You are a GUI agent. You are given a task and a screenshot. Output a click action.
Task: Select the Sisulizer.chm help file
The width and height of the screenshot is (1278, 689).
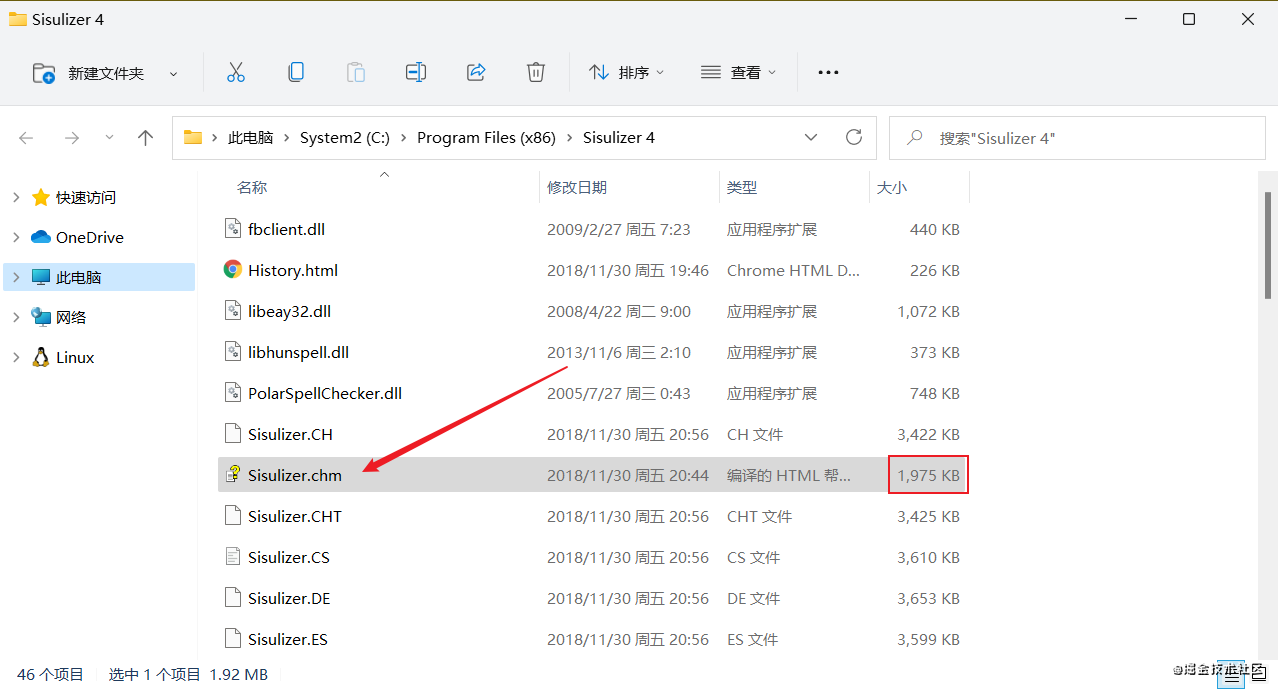(295, 476)
